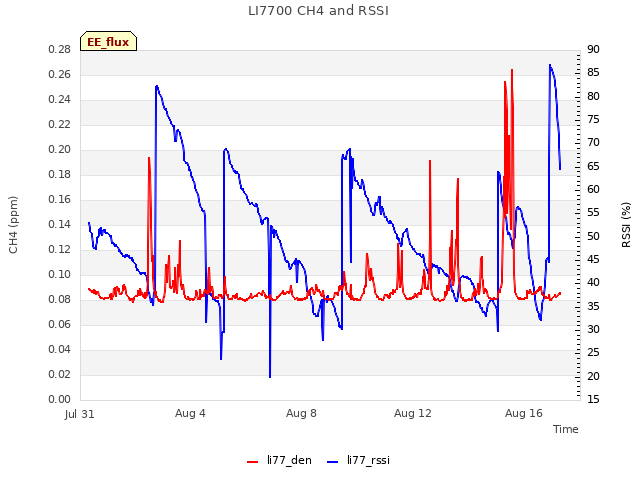Click the Aug 8 x-axis label

coord(301,413)
